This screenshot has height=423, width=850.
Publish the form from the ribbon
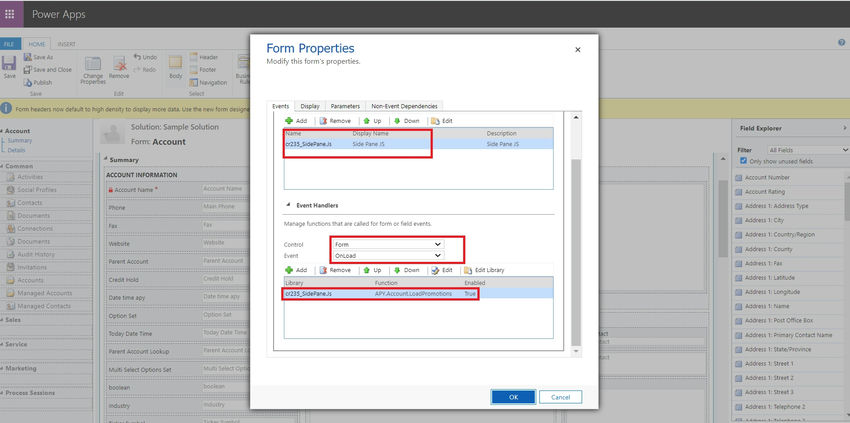point(38,82)
